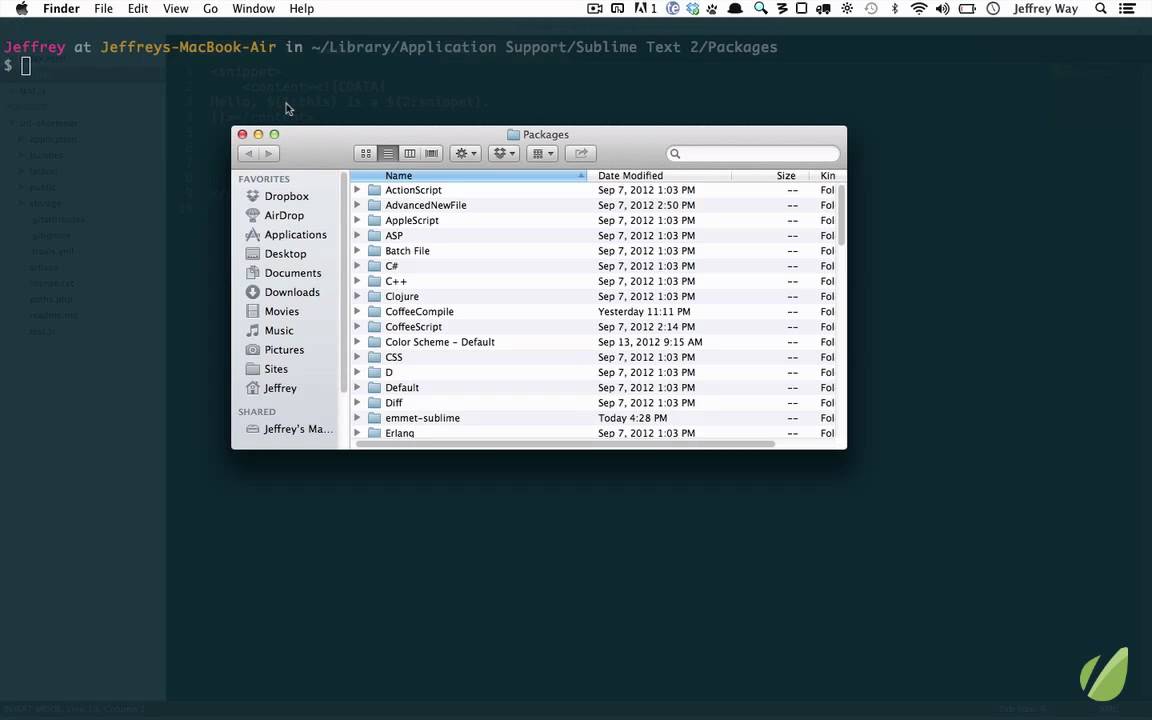Image resolution: width=1152 pixels, height=720 pixels.
Task: Open the View menu
Action: 176,9
